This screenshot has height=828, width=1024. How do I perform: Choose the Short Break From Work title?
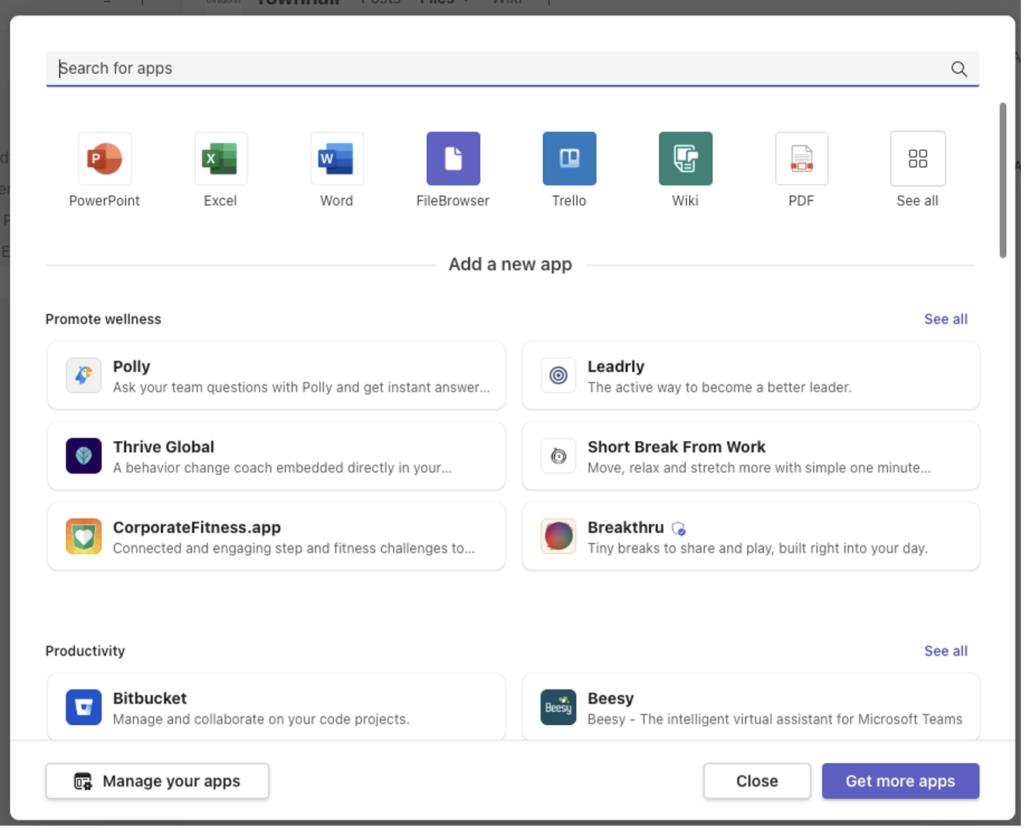[x=677, y=447]
